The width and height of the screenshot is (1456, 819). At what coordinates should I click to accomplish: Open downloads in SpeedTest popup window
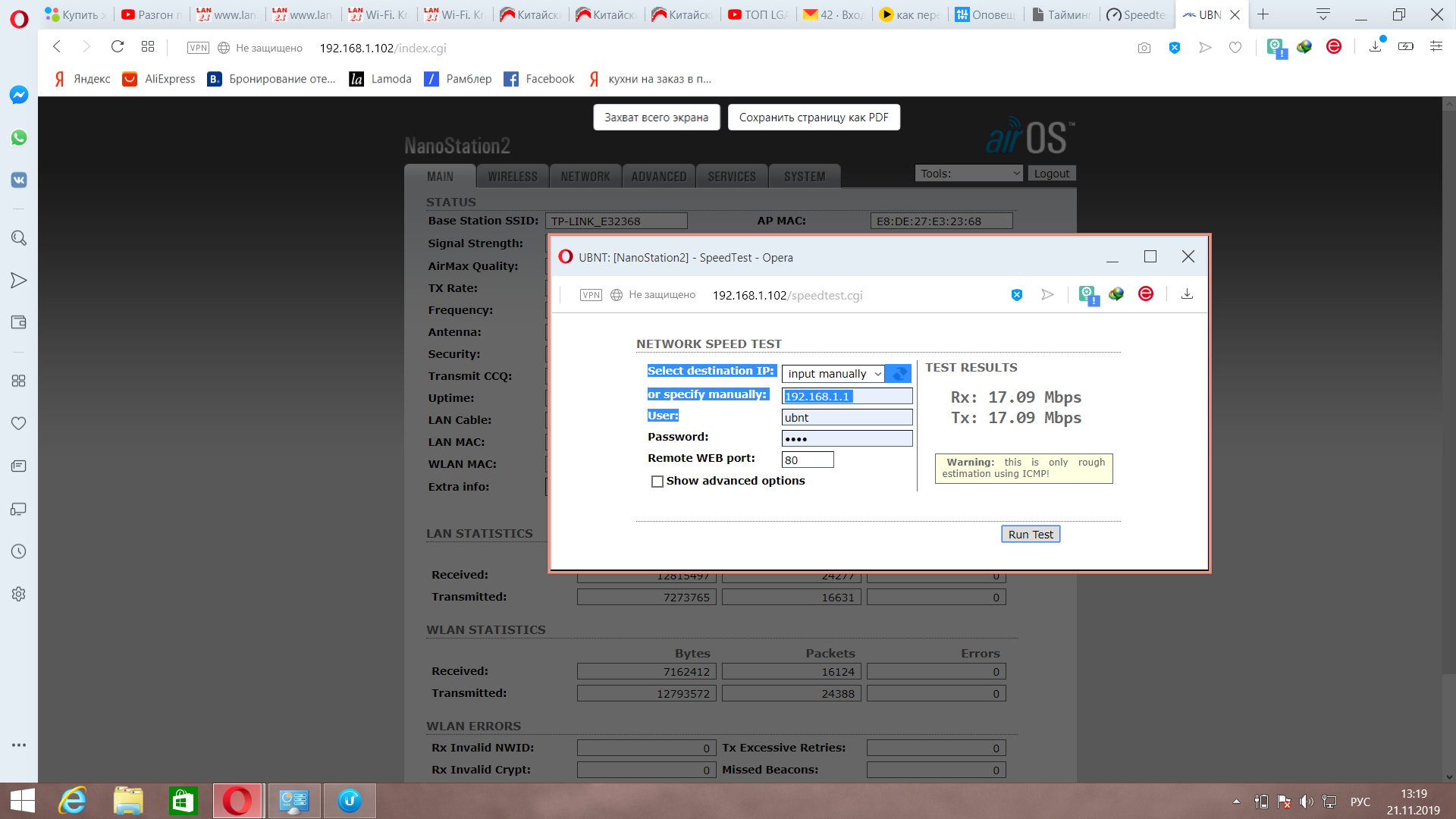pyautogui.click(x=1188, y=294)
